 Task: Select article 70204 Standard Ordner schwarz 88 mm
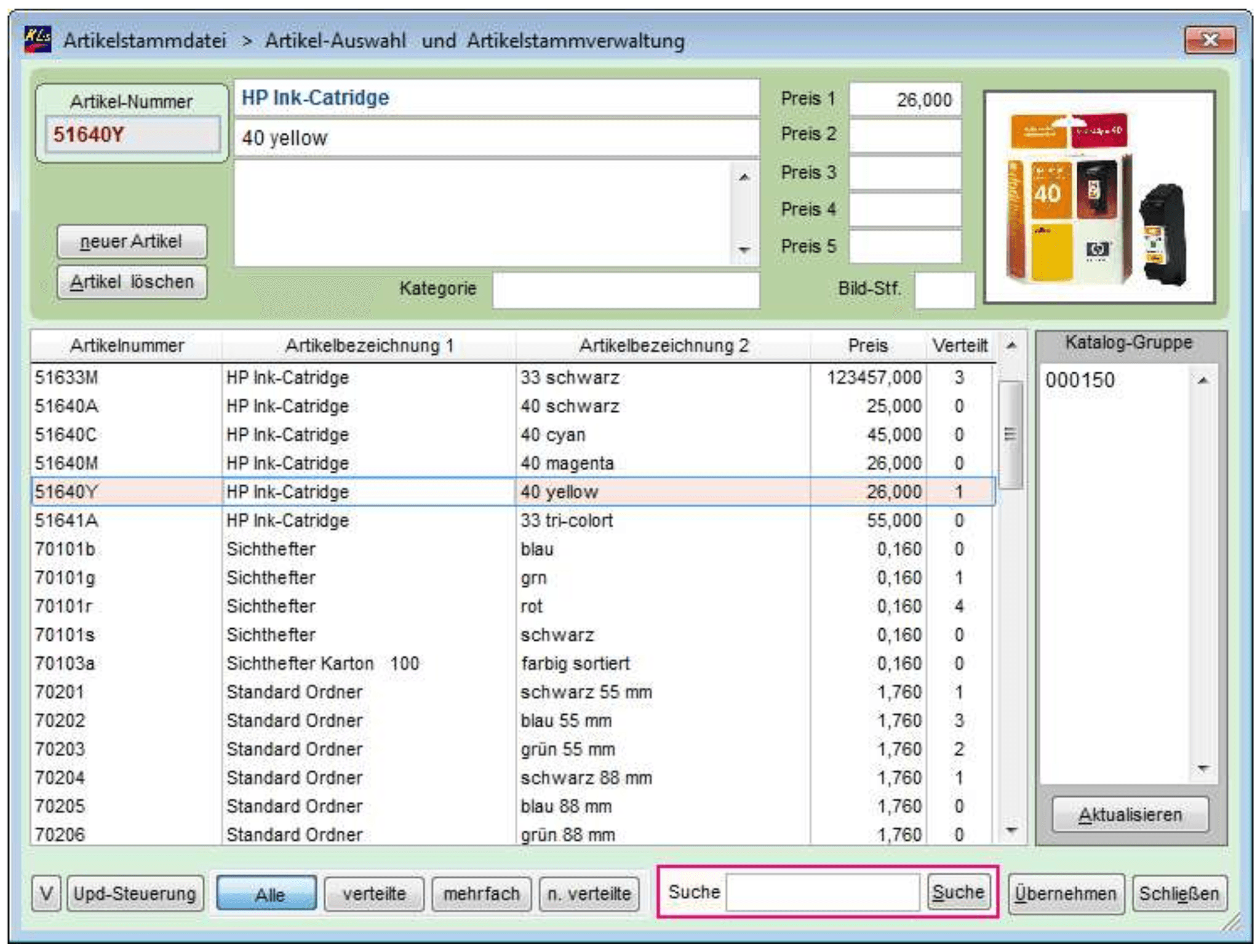(x=512, y=777)
